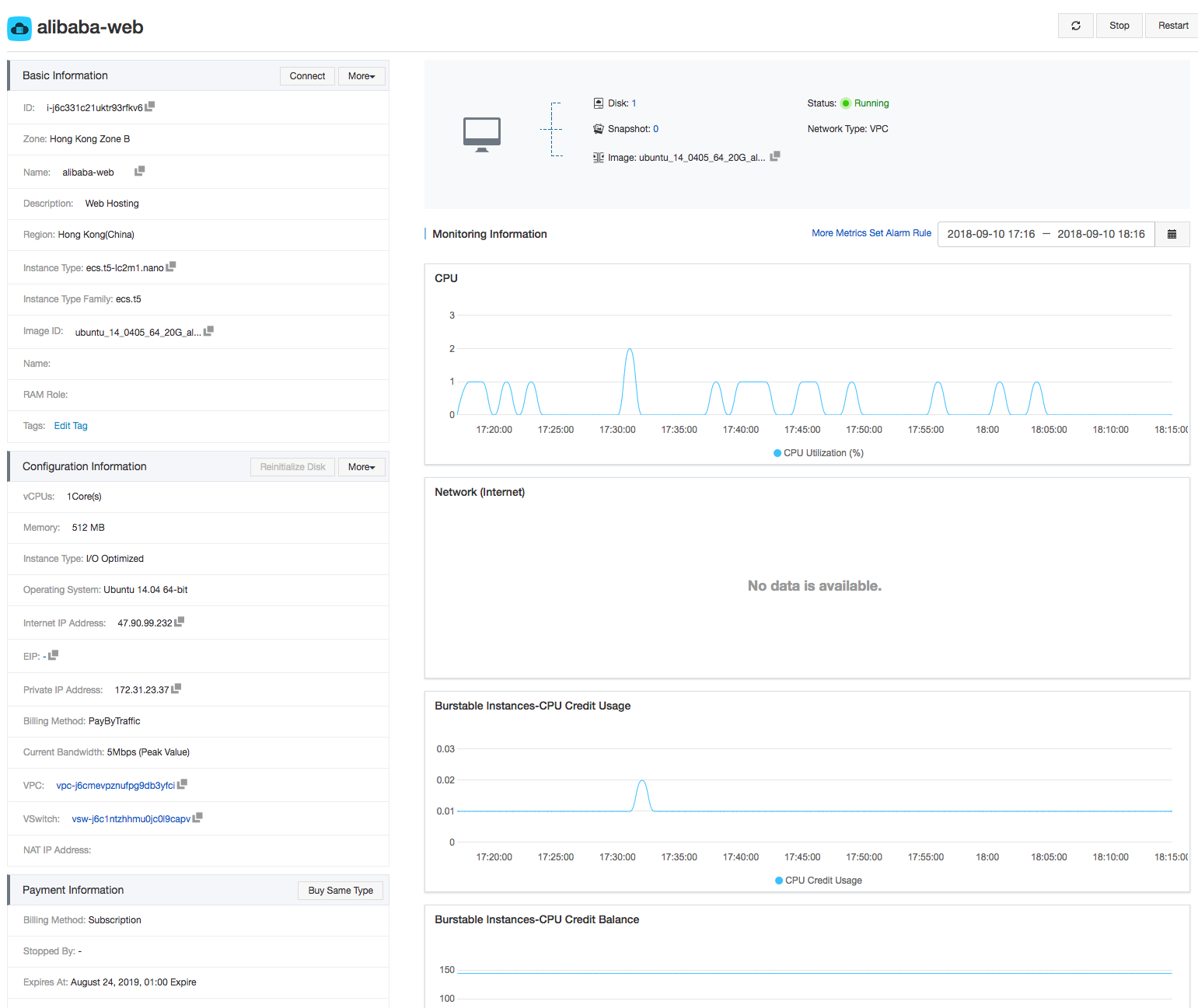The width and height of the screenshot is (1198, 1008).
Task: Click the 'I/O Optimized' instance type text
Action: [115, 559]
